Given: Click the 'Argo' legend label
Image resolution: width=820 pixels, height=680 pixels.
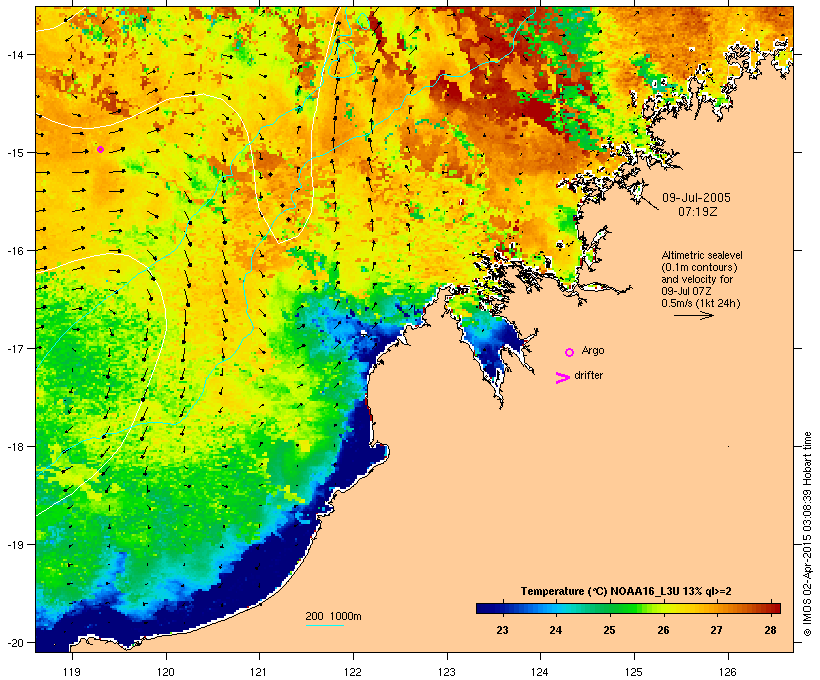Looking at the screenshot, I should coord(593,350).
